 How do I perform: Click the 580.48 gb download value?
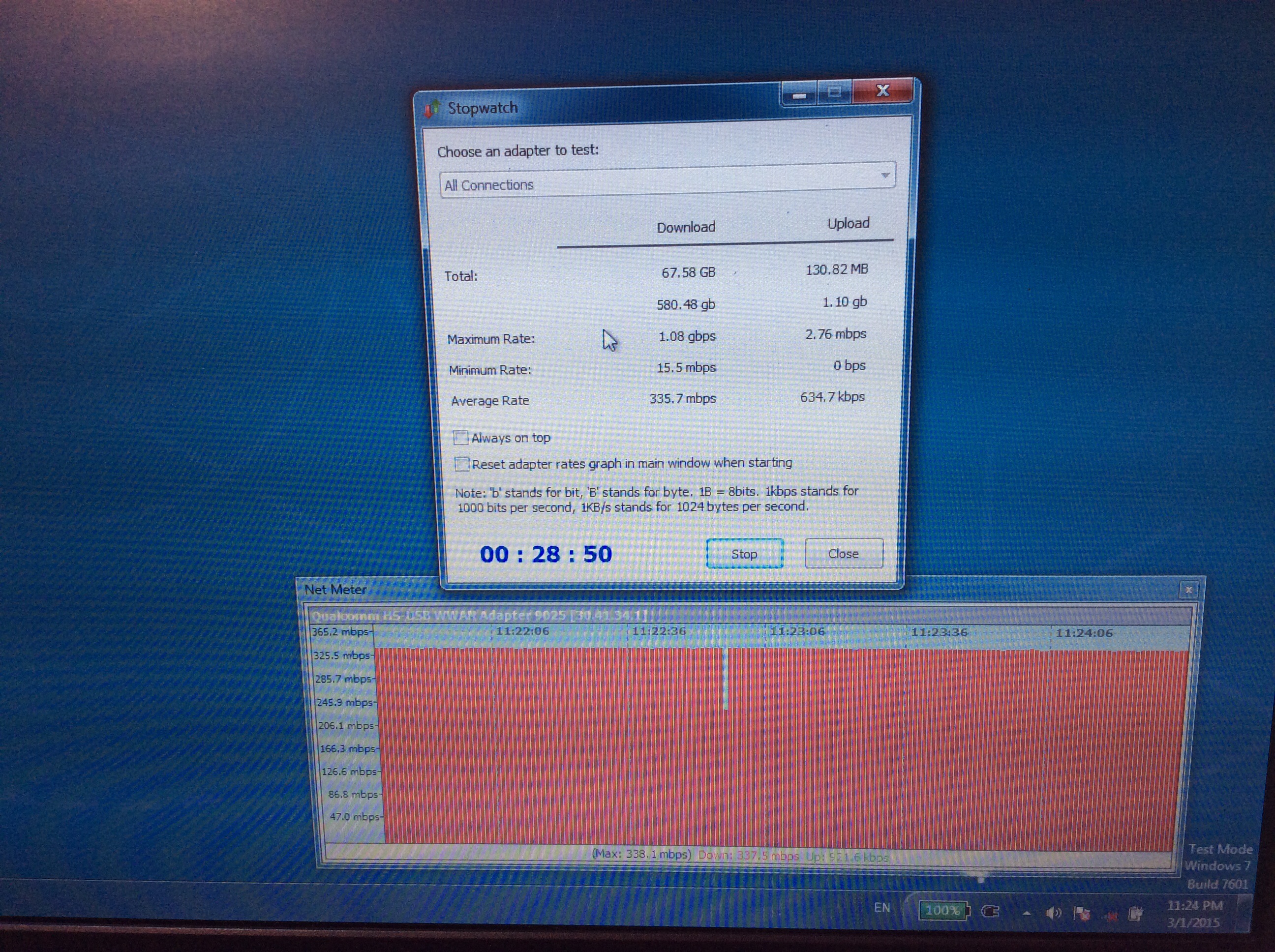click(686, 304)
